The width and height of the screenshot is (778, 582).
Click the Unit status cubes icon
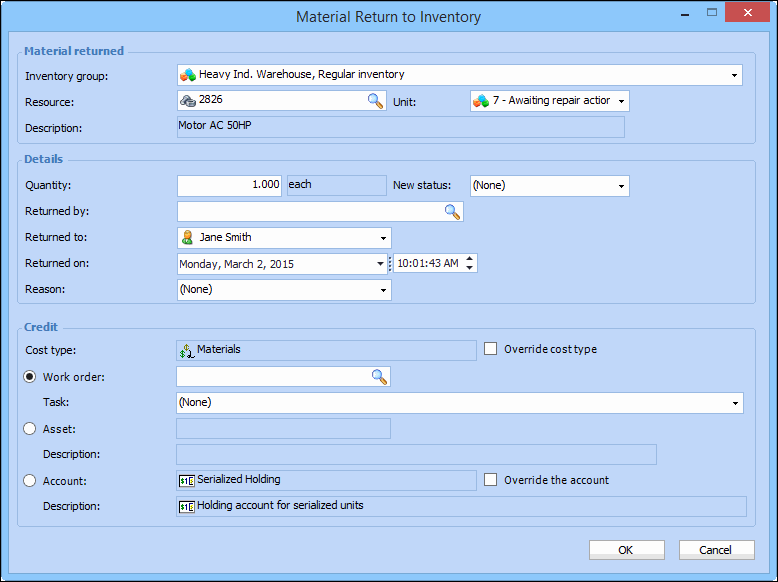click(x=481, y=101)
